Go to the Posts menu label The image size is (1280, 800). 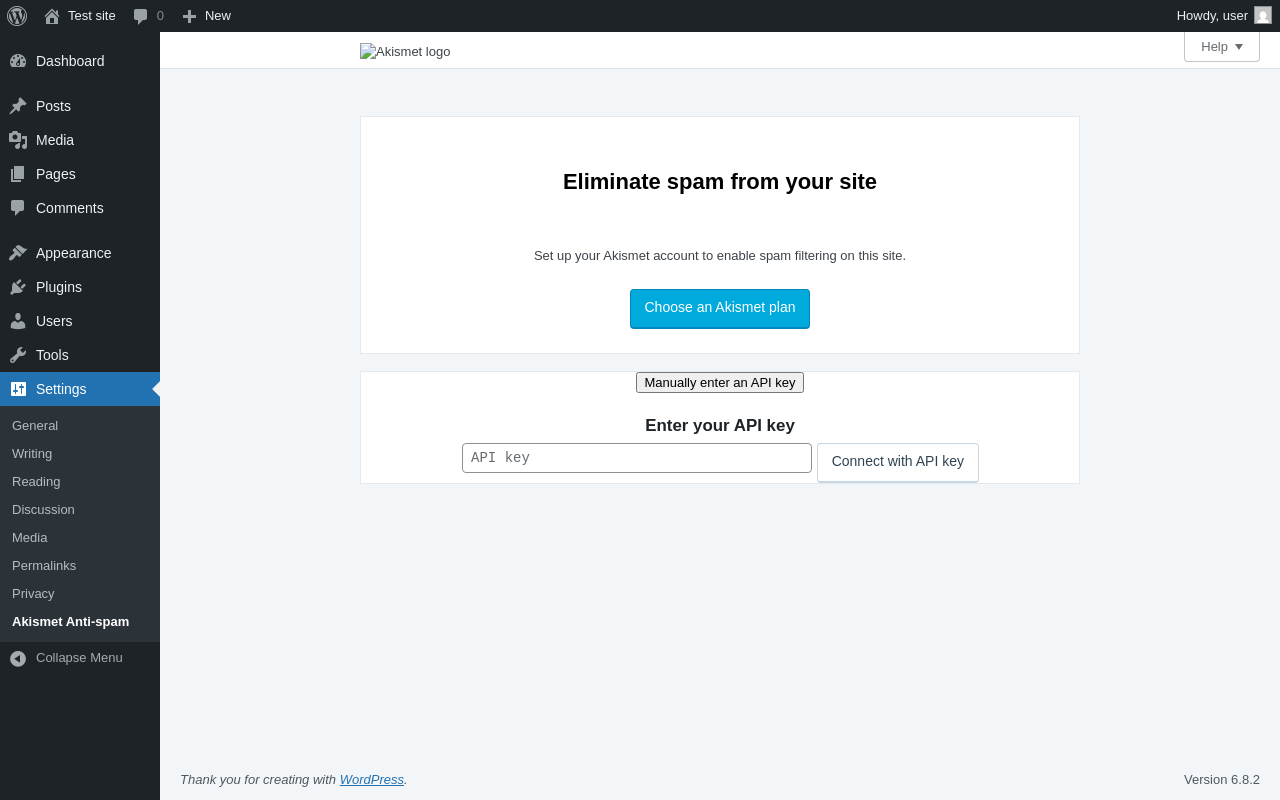tap(53, 106)
